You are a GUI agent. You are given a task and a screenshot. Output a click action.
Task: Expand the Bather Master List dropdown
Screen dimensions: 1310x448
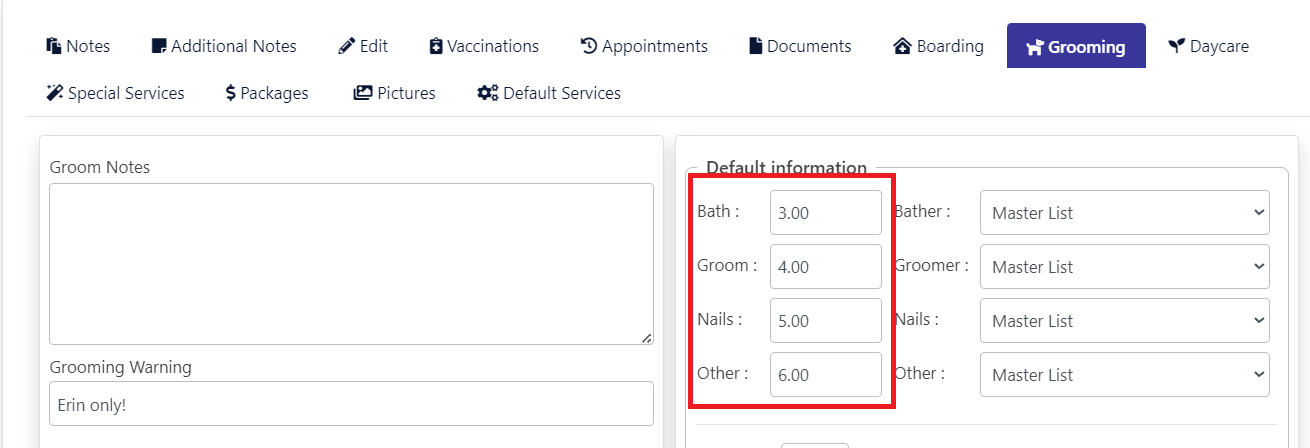(1125, 212)
